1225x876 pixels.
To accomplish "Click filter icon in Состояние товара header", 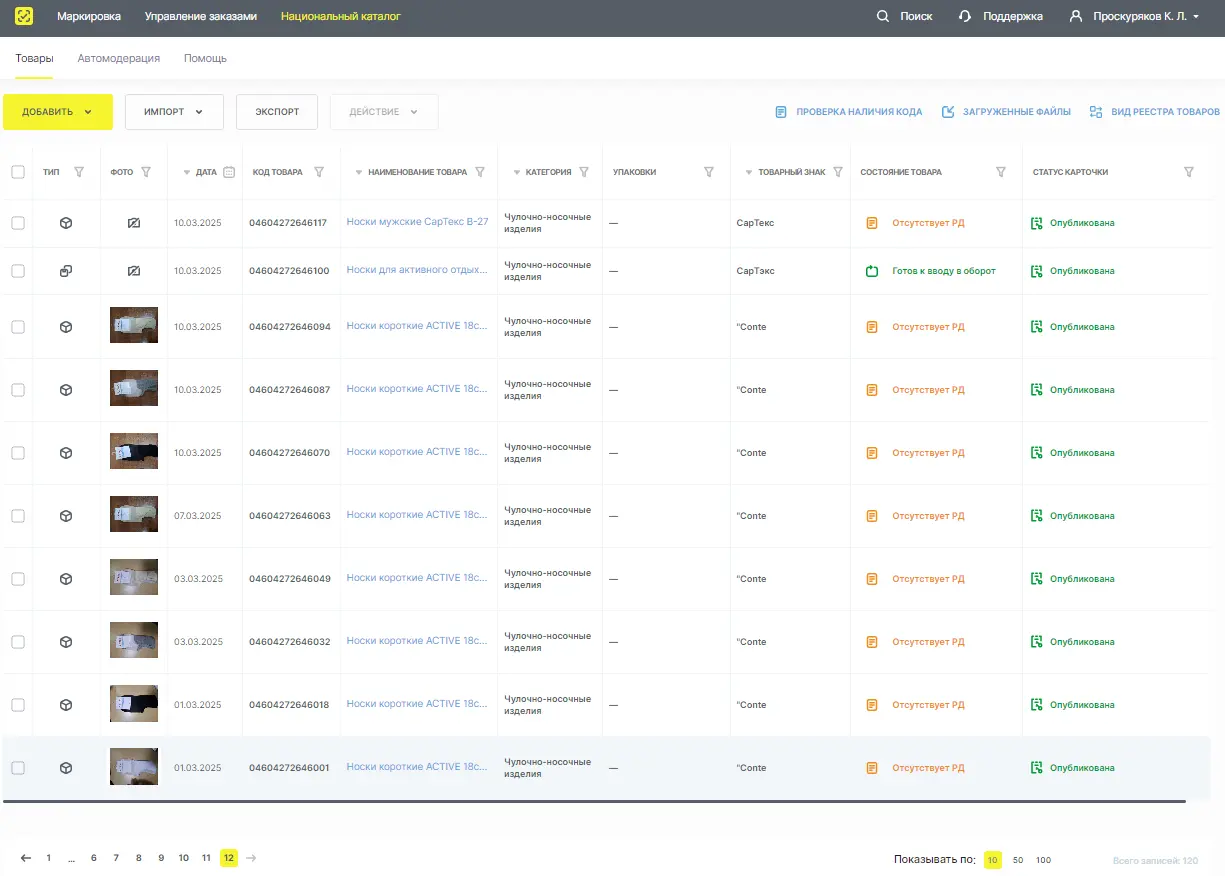I will point(1001,172).
